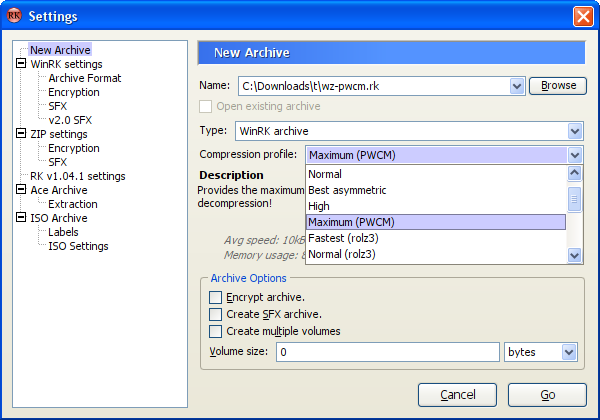Screen dimensions: 600x420
Task: Select New Archive in the tree
Action: [60, 50]
